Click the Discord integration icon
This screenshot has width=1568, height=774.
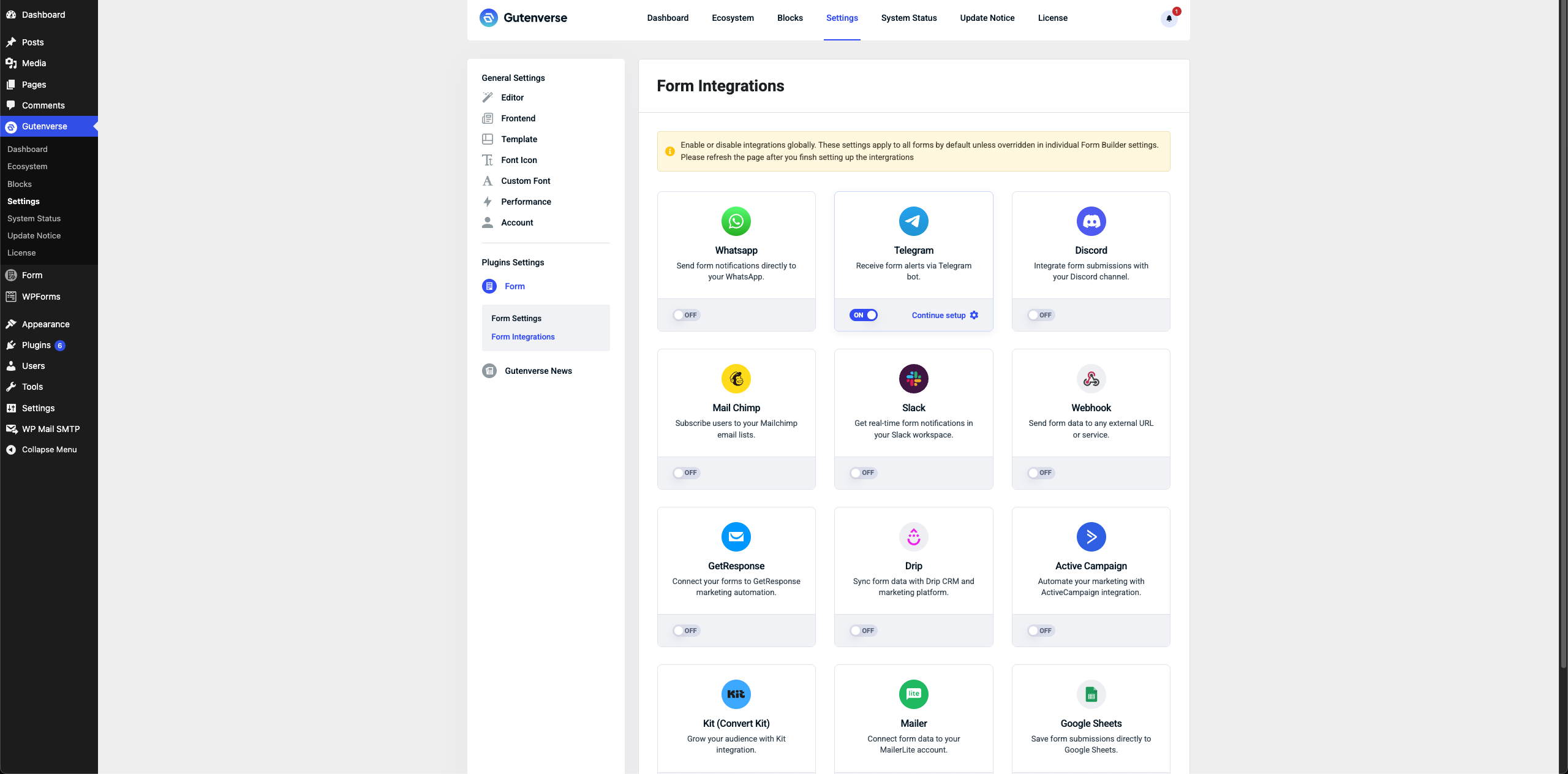coord(1091,221)
